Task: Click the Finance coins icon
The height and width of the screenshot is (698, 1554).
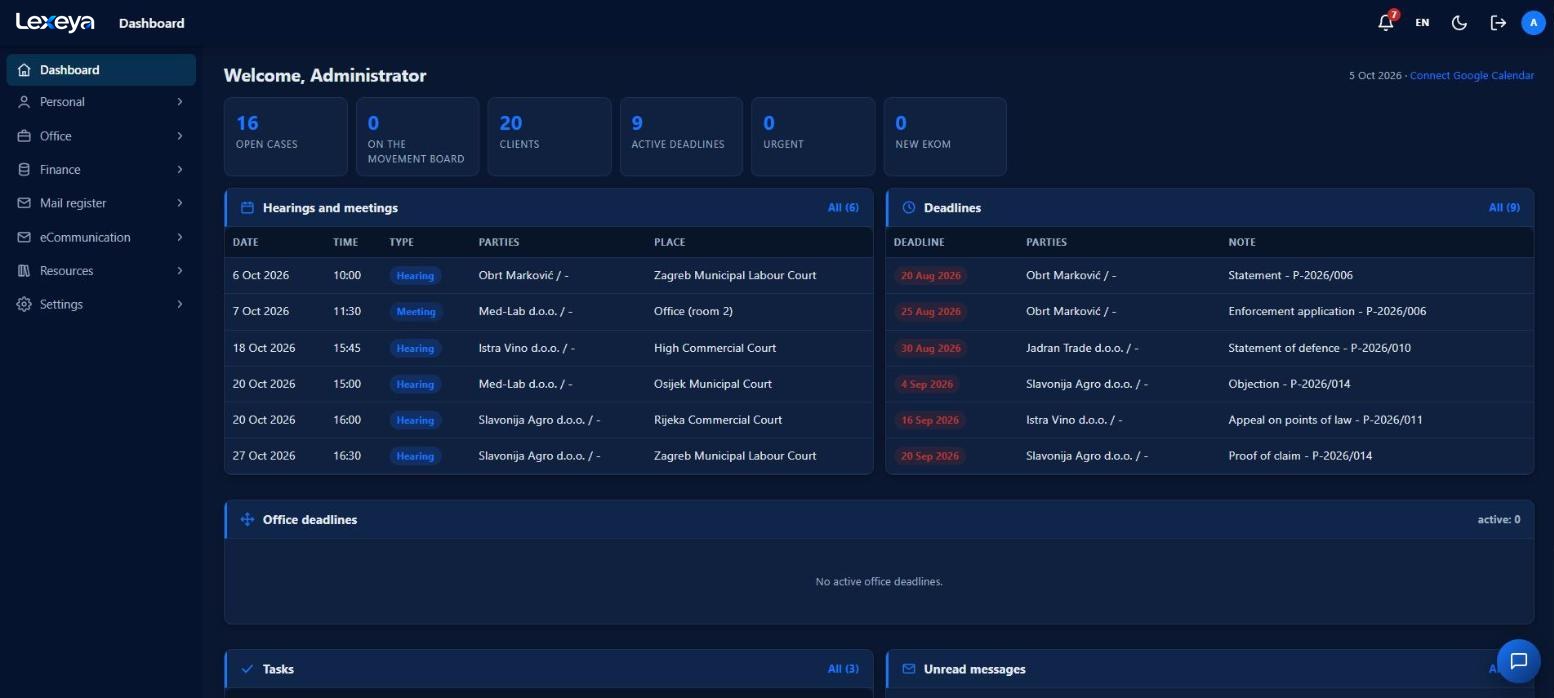Action: click(x=24, y=170)
